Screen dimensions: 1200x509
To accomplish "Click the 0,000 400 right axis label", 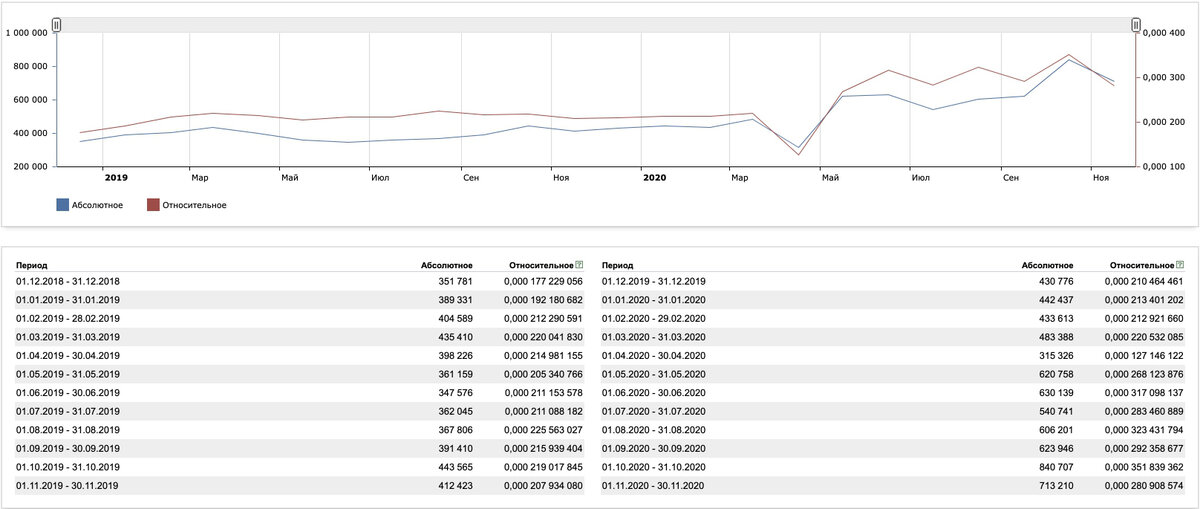I will pos(1164,33).
